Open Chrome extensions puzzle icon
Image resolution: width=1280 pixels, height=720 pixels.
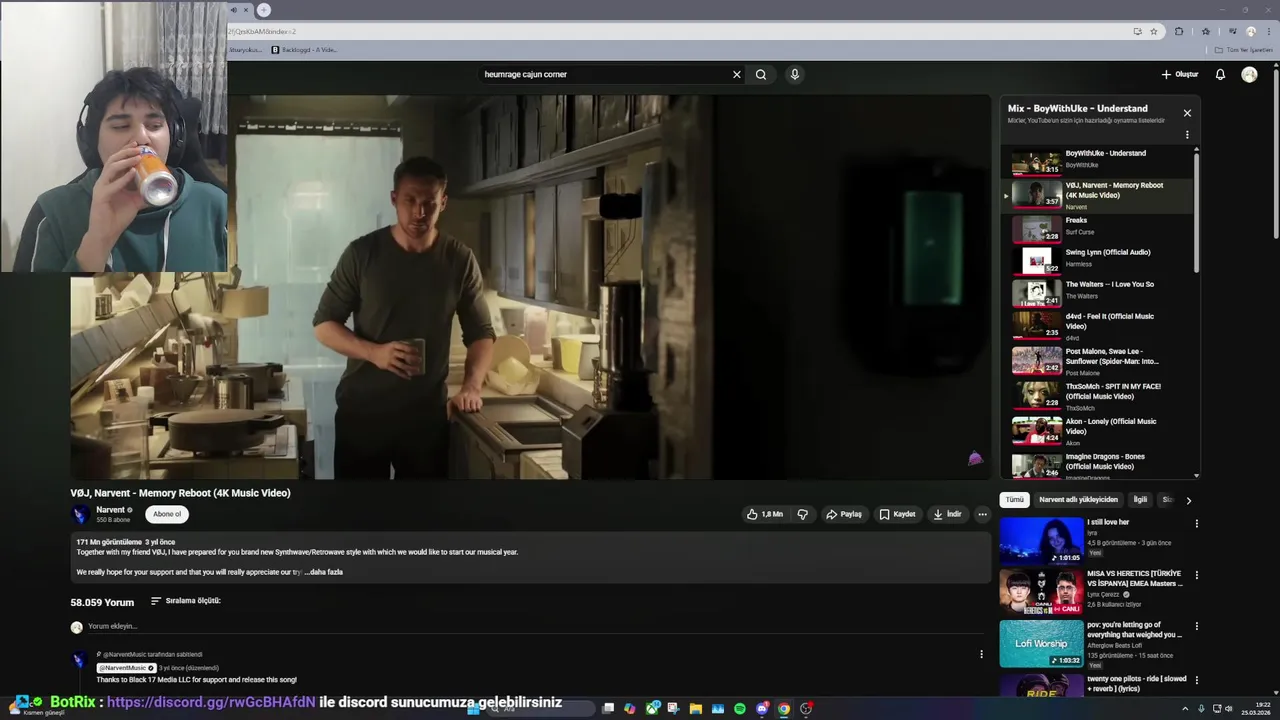click(x=1179, y=31)
